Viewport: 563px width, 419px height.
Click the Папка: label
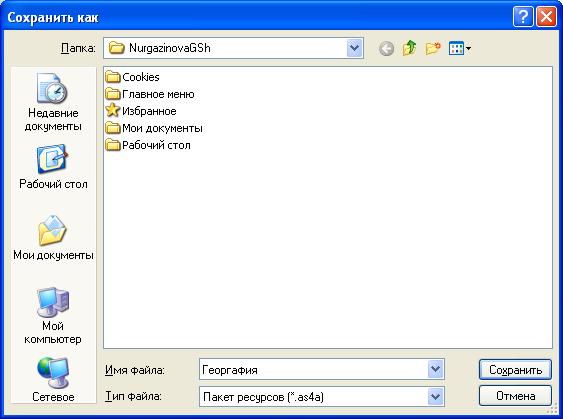click(x=78, y=48)
